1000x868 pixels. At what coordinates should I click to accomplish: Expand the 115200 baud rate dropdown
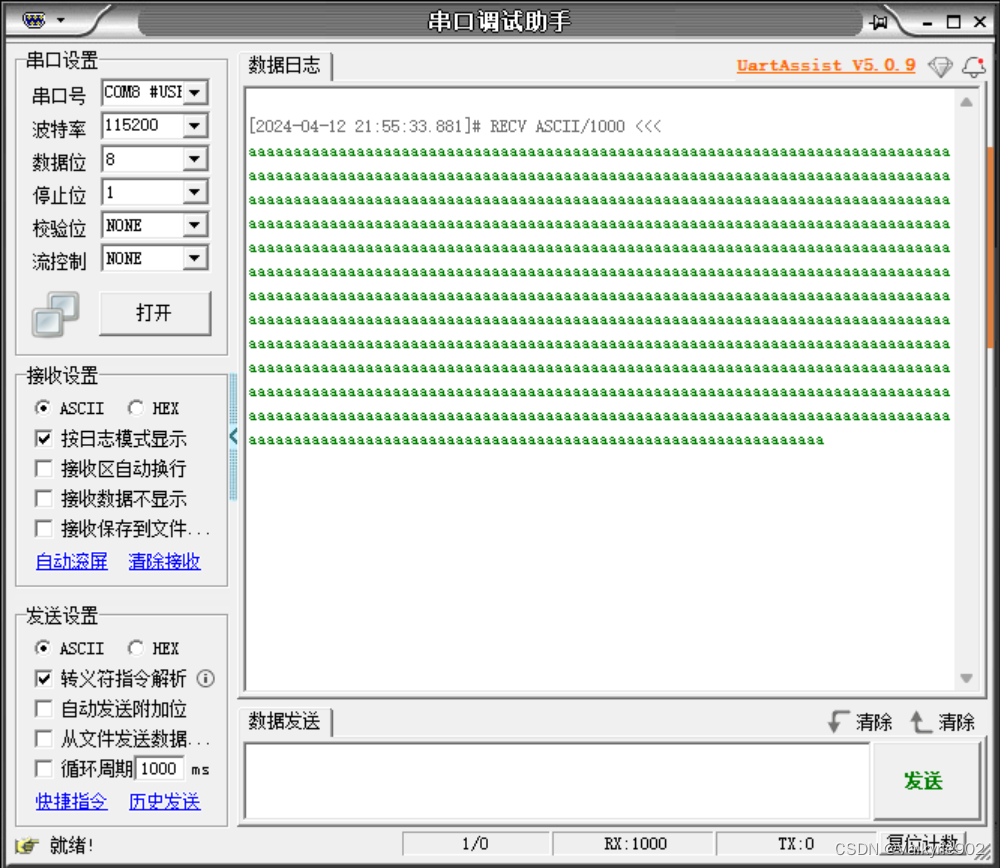point(195,126)
